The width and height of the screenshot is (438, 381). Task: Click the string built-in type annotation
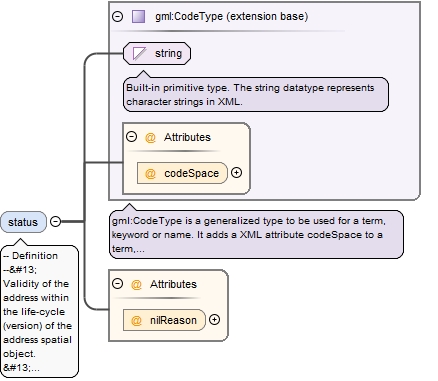click(256, 94)
